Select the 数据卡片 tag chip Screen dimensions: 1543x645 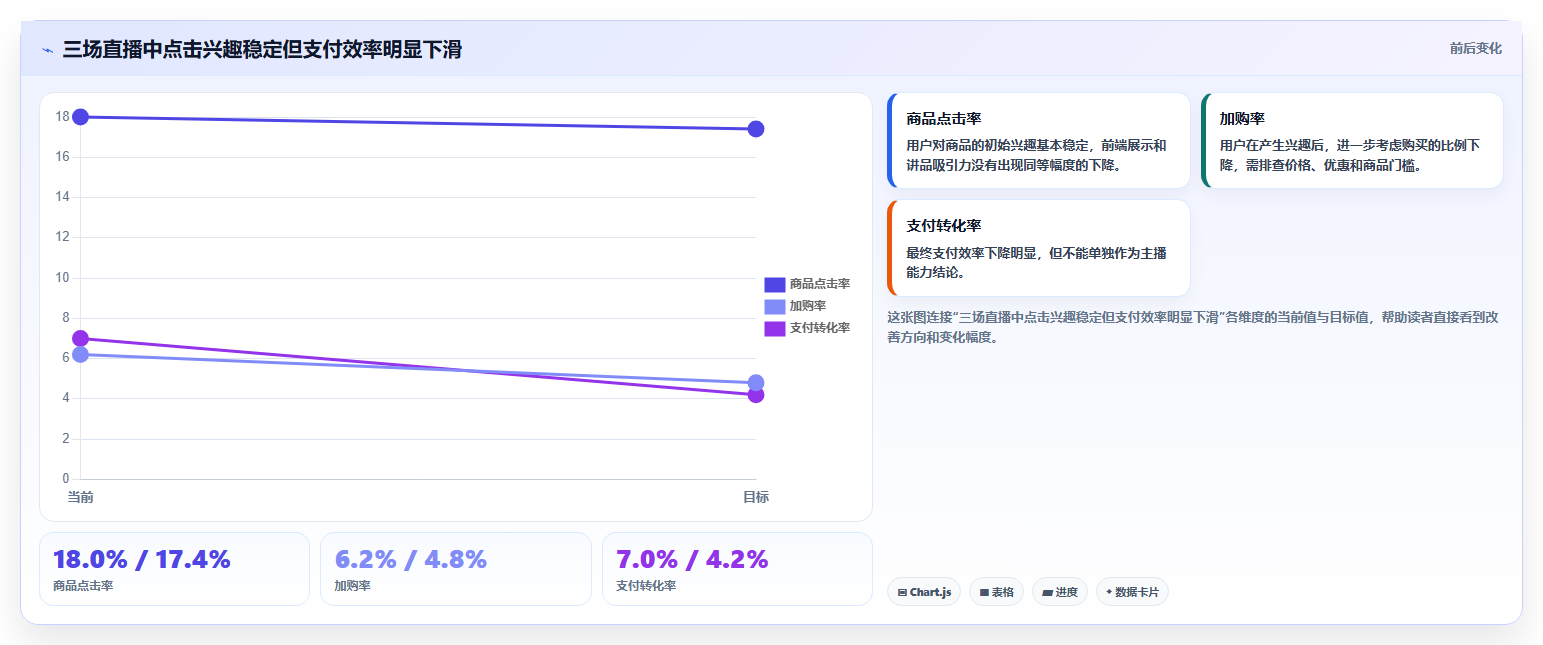(x=1132, y=592)
